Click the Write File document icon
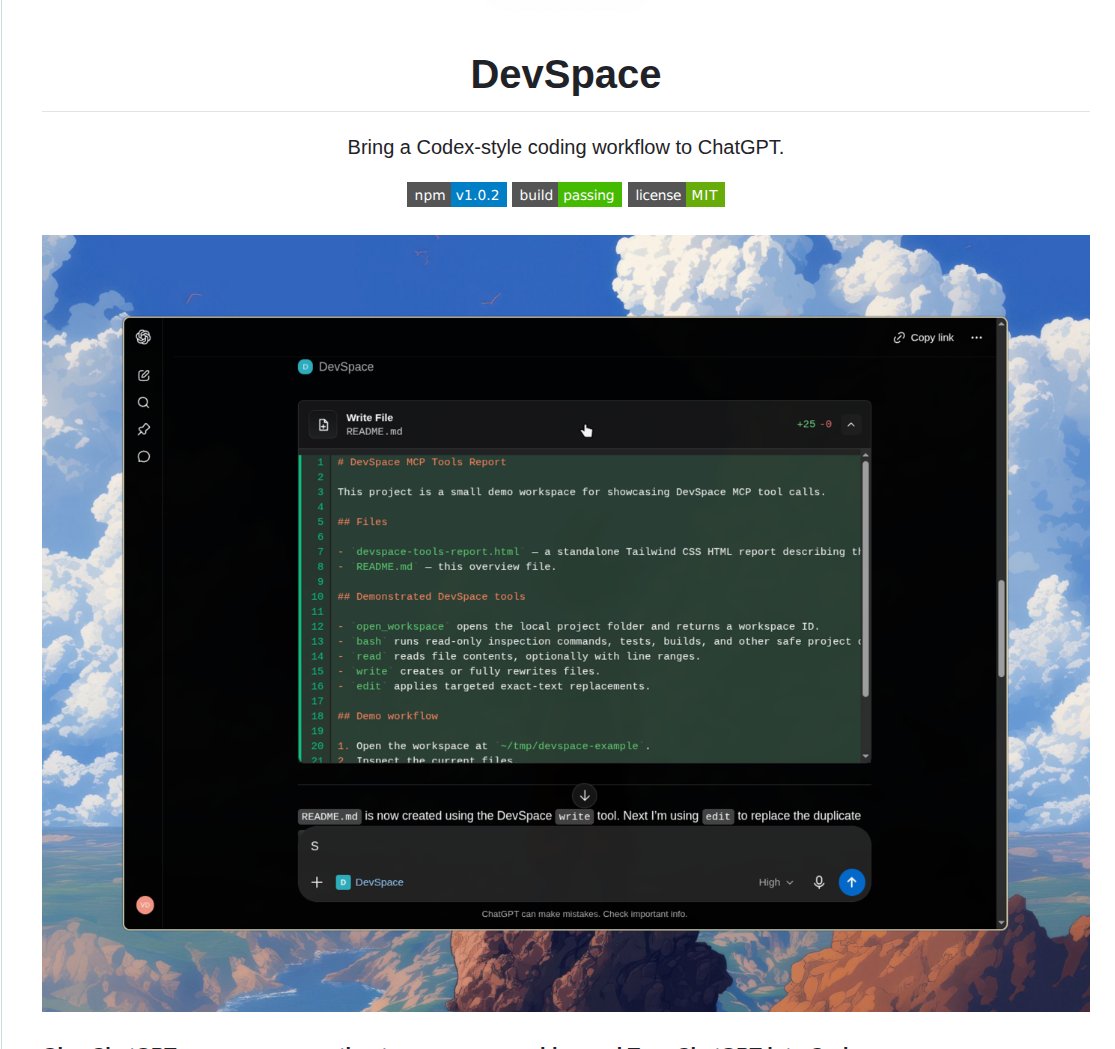 tap(324, 425)
